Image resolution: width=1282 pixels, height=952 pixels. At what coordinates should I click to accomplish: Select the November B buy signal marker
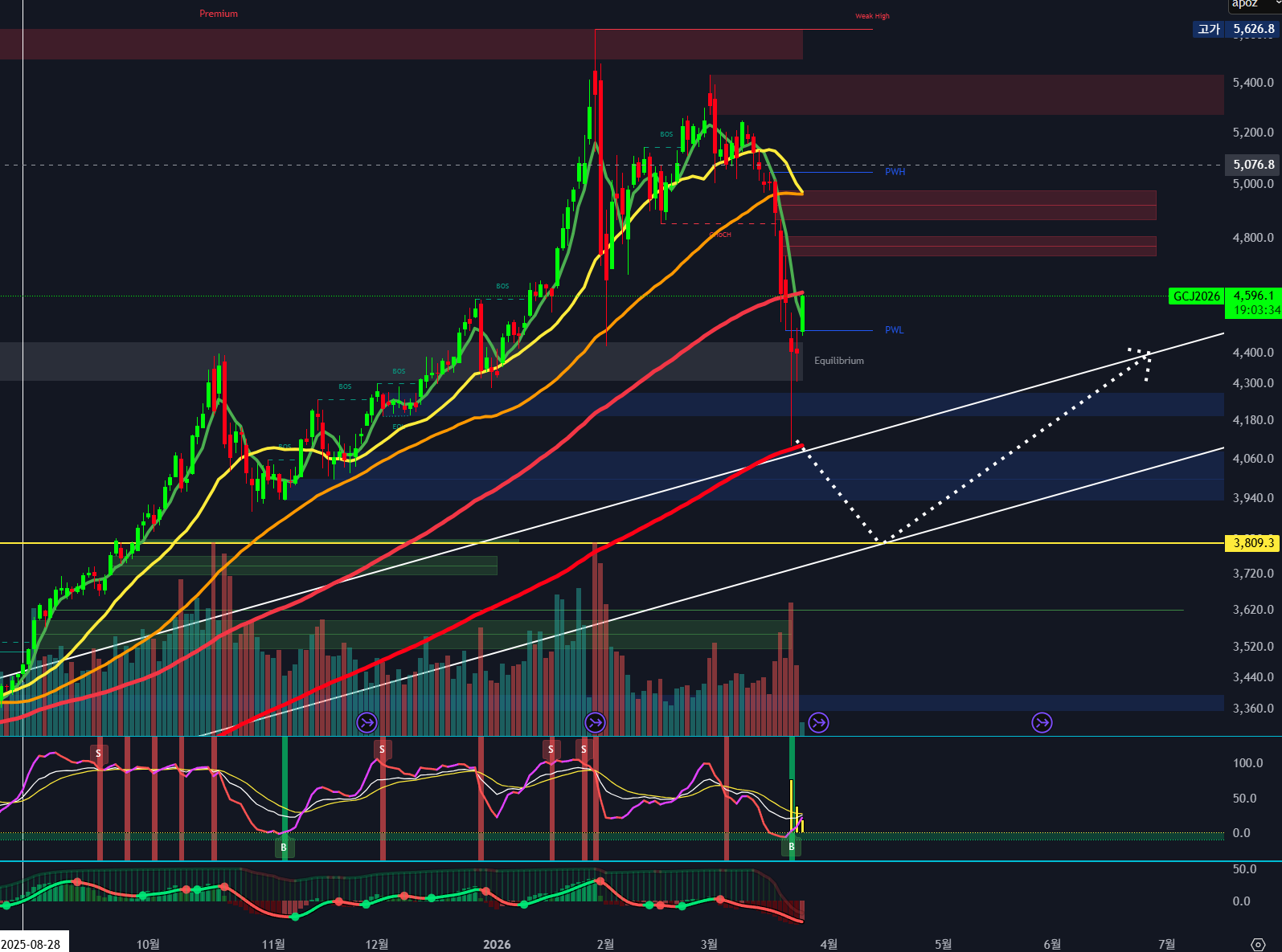[x=284, y=847]
